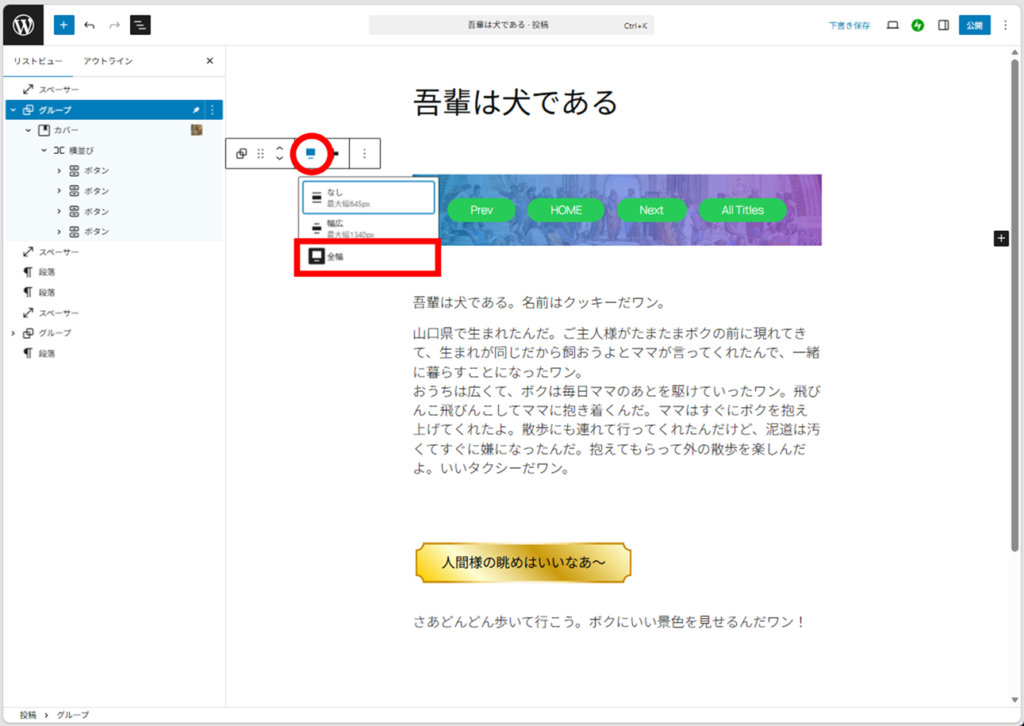This screenshot has width=1024, height=726.
Task: Toggle the document overview list view button
Action: pos(140,25)
